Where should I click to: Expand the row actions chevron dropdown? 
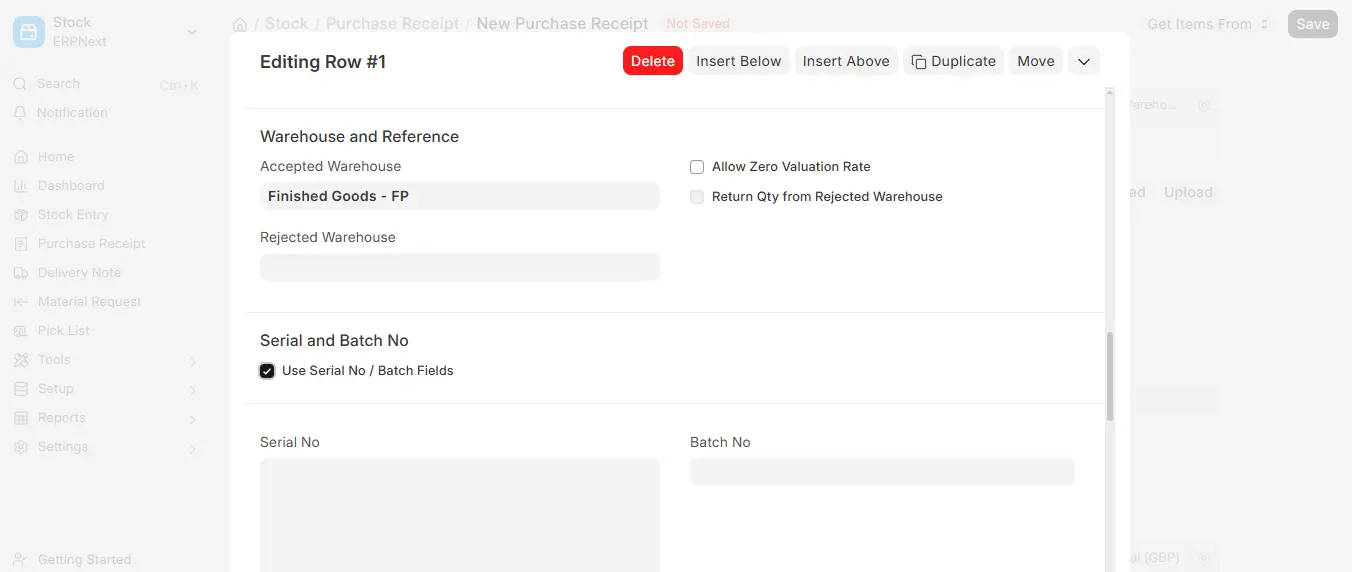coord(1084,61)
